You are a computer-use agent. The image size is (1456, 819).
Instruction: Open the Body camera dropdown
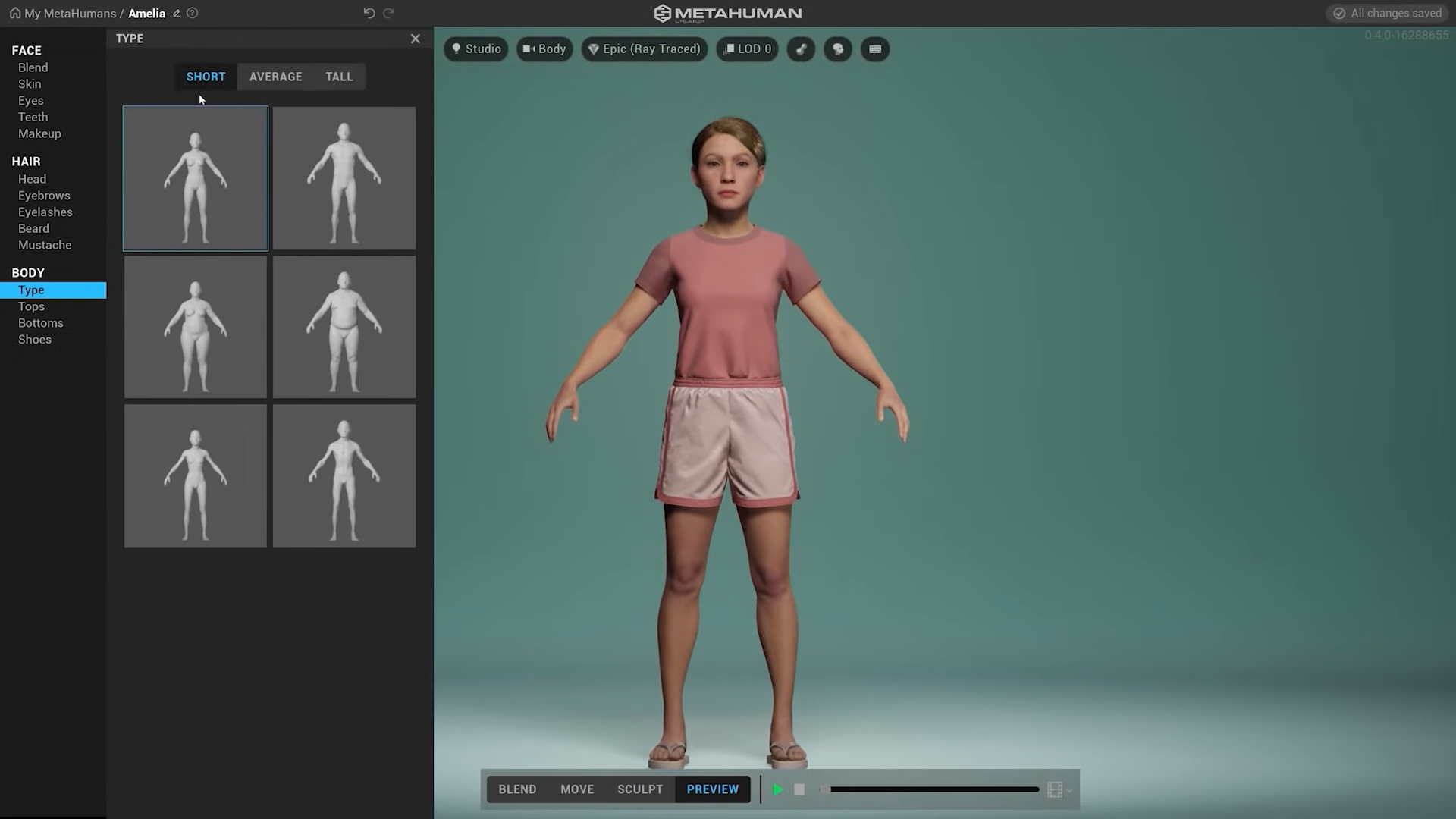tap(544, 49)
